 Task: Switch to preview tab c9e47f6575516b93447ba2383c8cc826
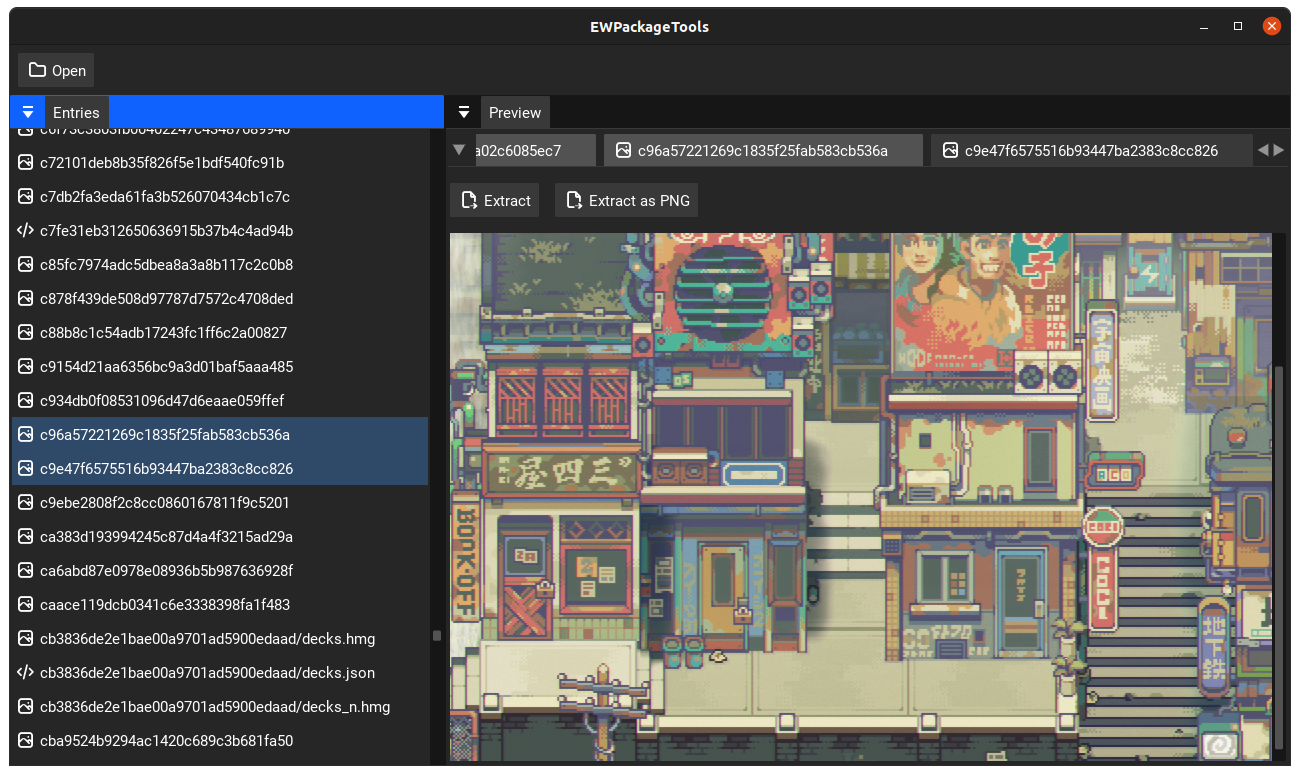point(1090,150)
